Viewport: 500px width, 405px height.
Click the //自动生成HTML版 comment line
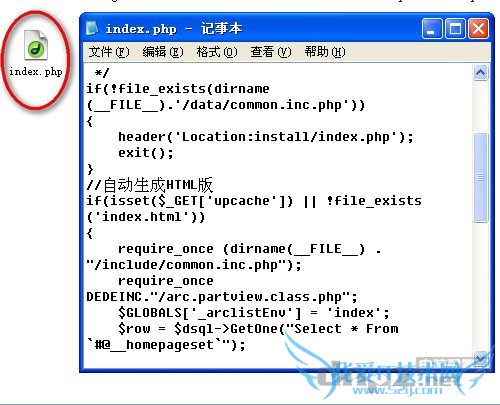click(149, 185)
